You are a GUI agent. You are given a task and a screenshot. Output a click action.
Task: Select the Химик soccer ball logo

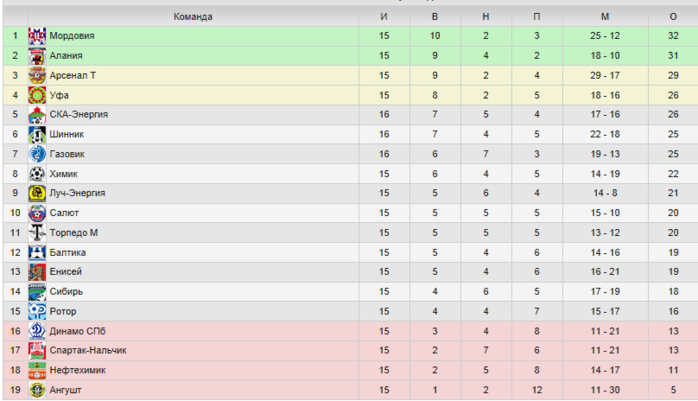[x=37, y=174]
